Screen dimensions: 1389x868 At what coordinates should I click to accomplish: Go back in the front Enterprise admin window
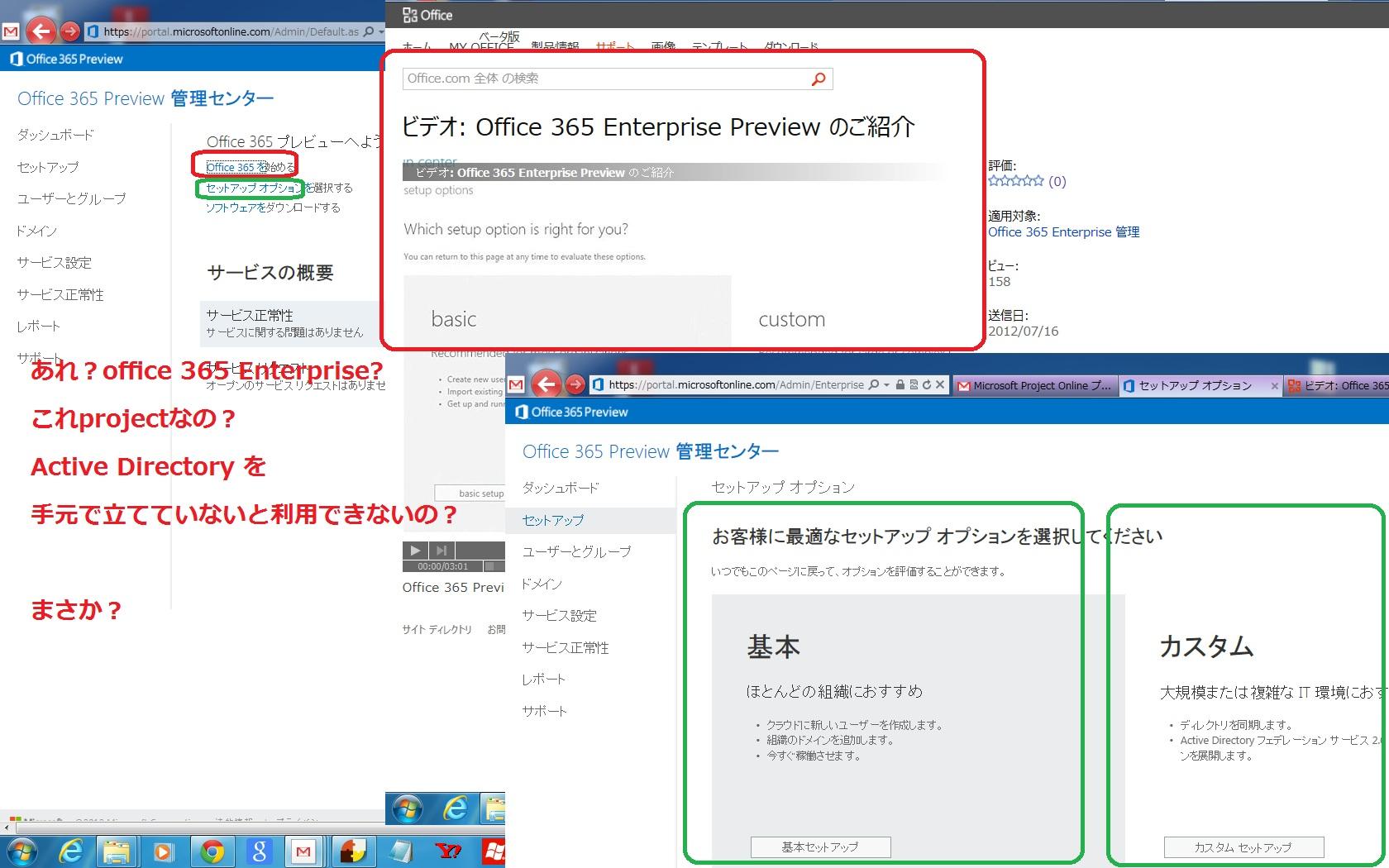(546, 384)
